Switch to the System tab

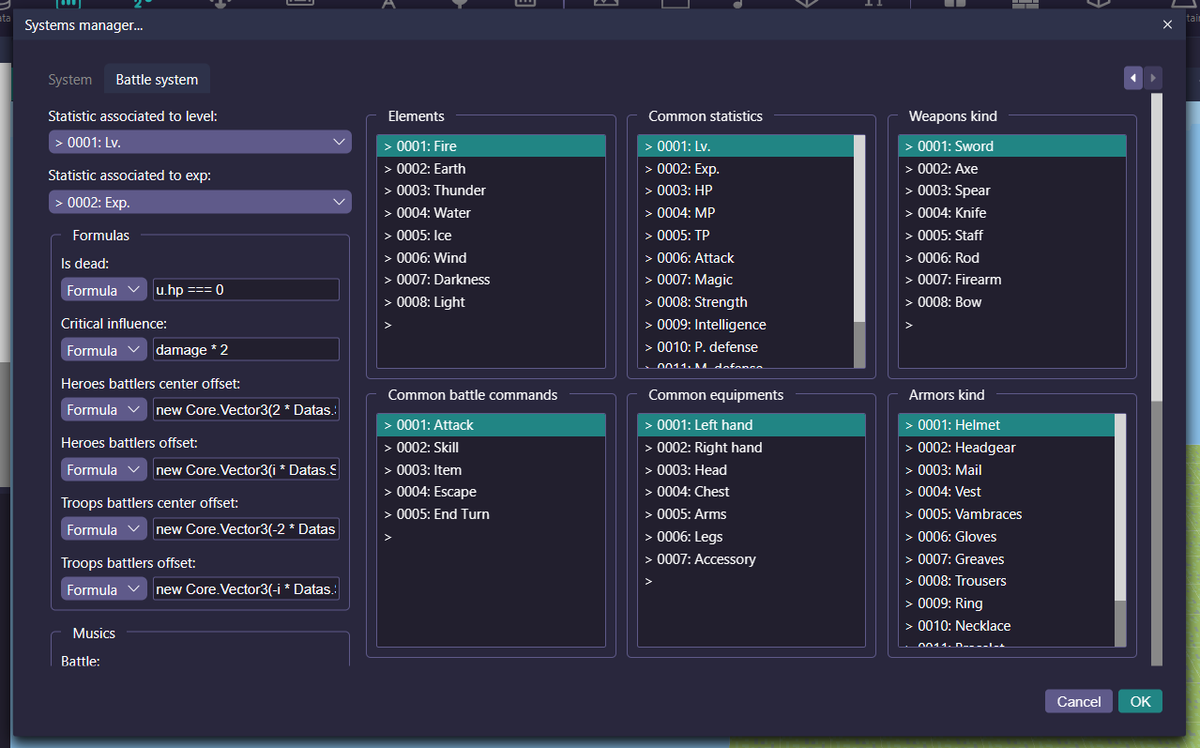coord(70,79)
